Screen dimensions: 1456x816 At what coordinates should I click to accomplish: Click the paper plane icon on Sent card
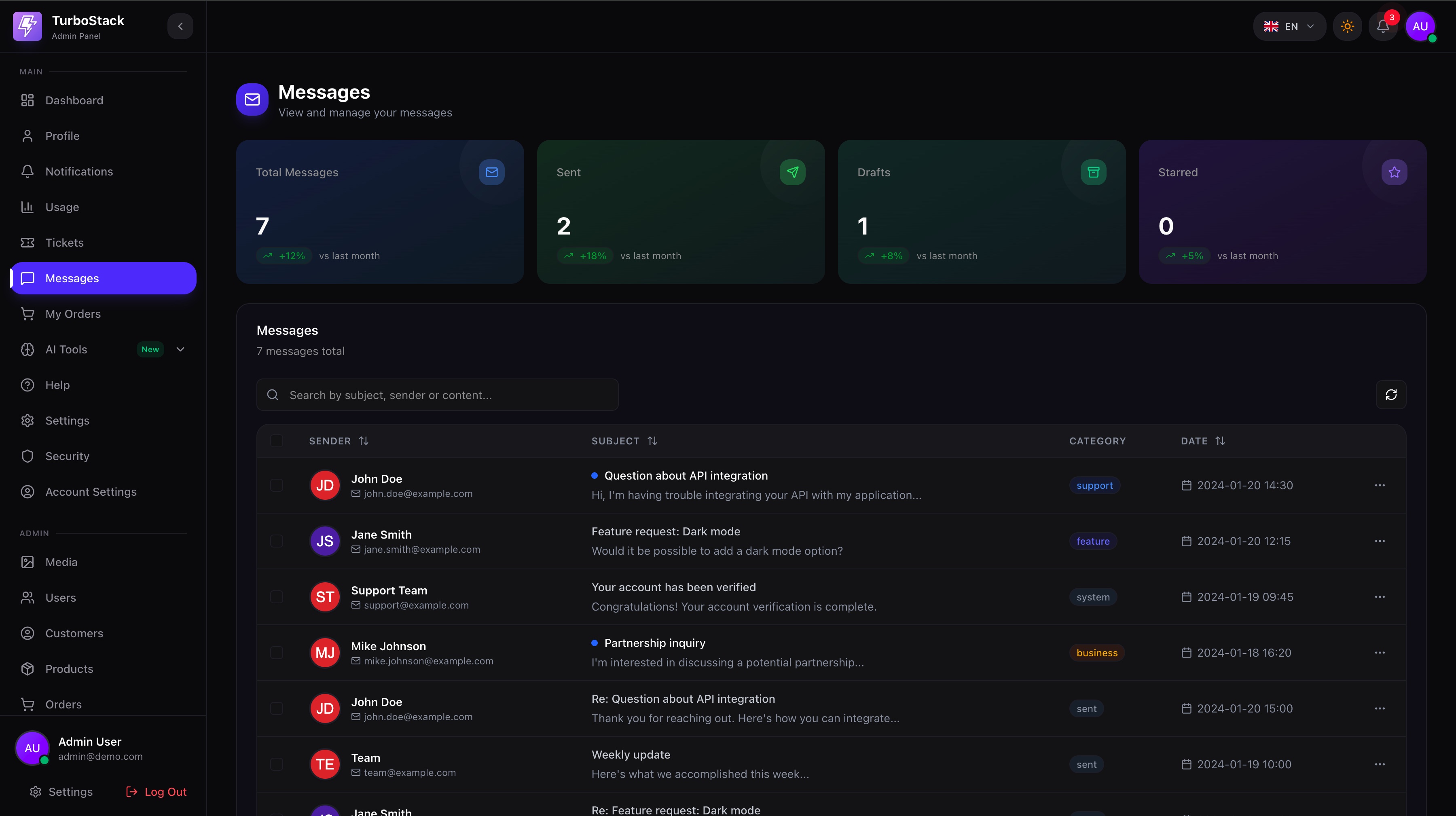point(792,172)
